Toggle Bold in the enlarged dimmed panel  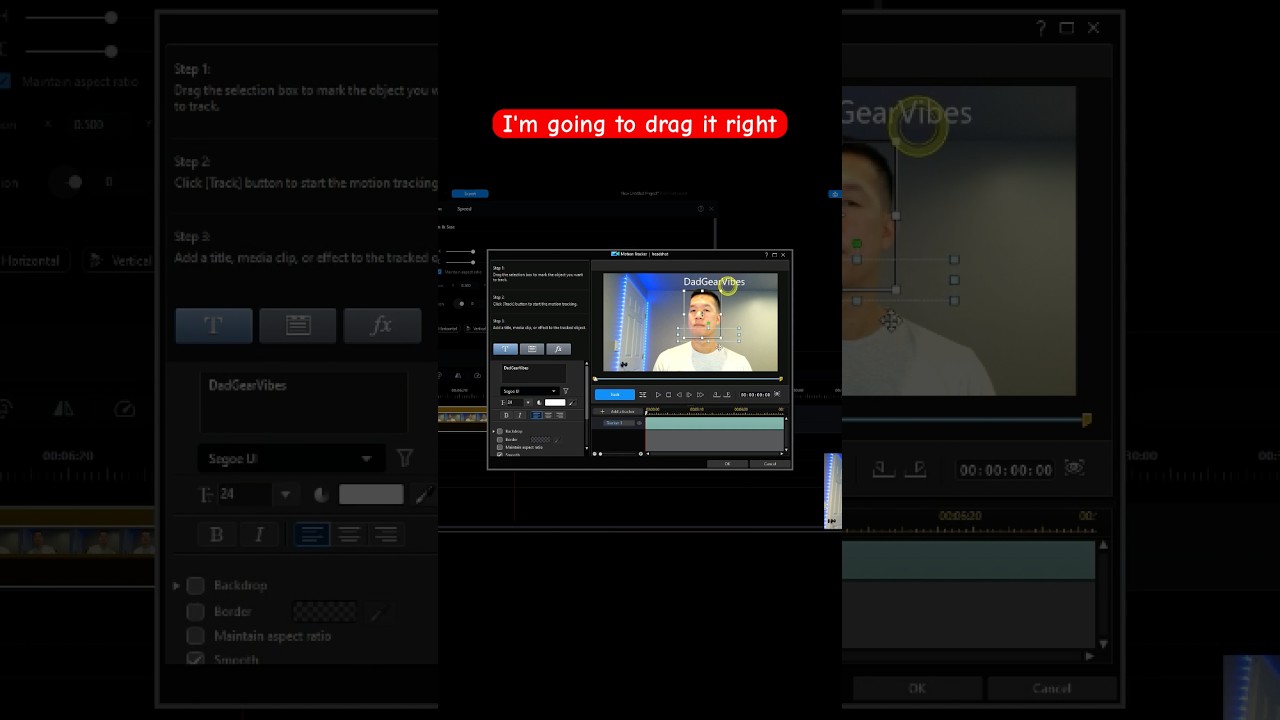[x=216, y=535]
